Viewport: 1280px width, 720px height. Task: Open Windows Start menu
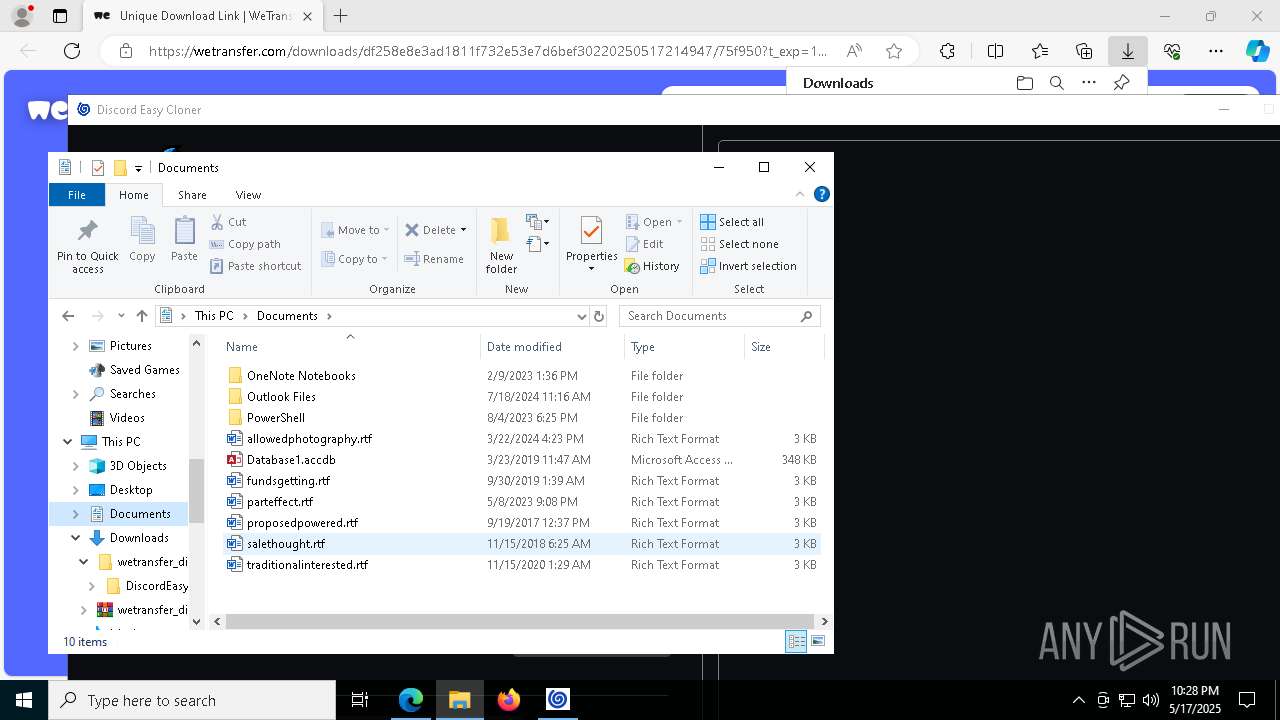pyautogui.click(x=24, y=700)
